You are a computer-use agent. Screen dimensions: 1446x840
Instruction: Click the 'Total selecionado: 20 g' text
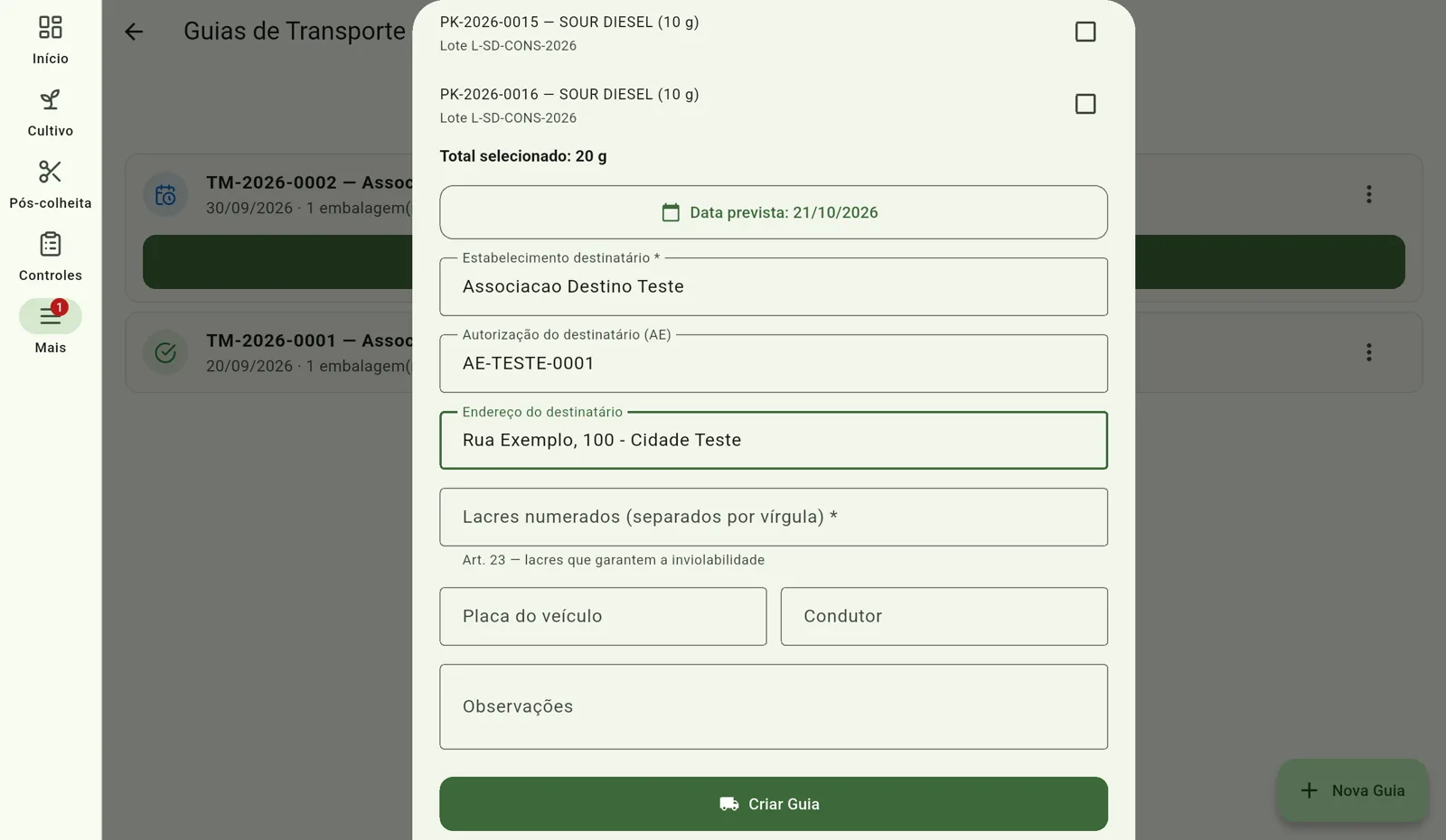coord(523,156)
